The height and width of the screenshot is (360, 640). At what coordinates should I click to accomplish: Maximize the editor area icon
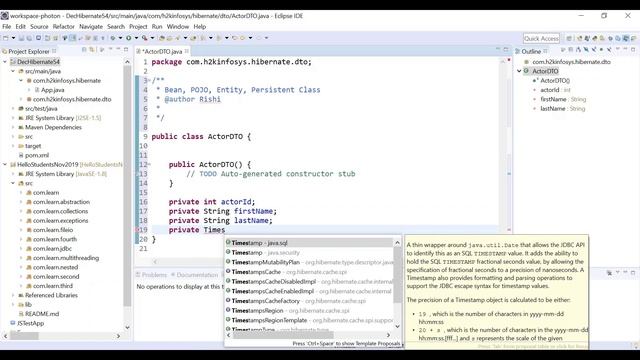click(506, 49)
